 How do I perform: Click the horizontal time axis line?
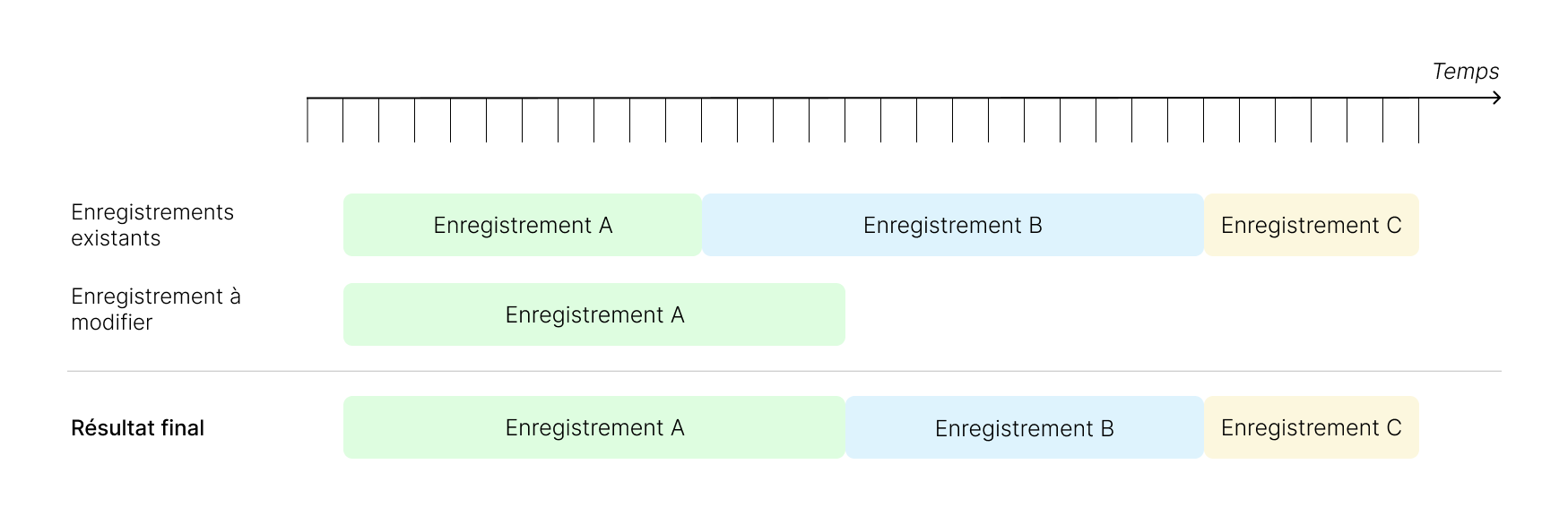pos(897,98)
